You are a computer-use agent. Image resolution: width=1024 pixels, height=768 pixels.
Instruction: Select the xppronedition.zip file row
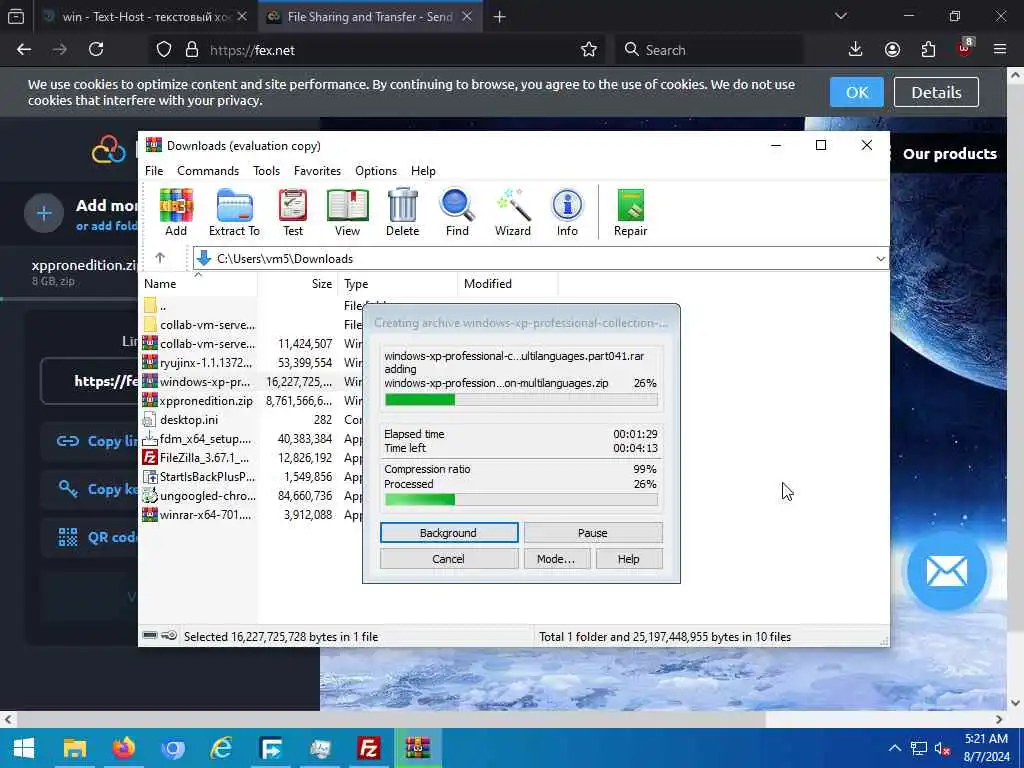pos(251,400)
